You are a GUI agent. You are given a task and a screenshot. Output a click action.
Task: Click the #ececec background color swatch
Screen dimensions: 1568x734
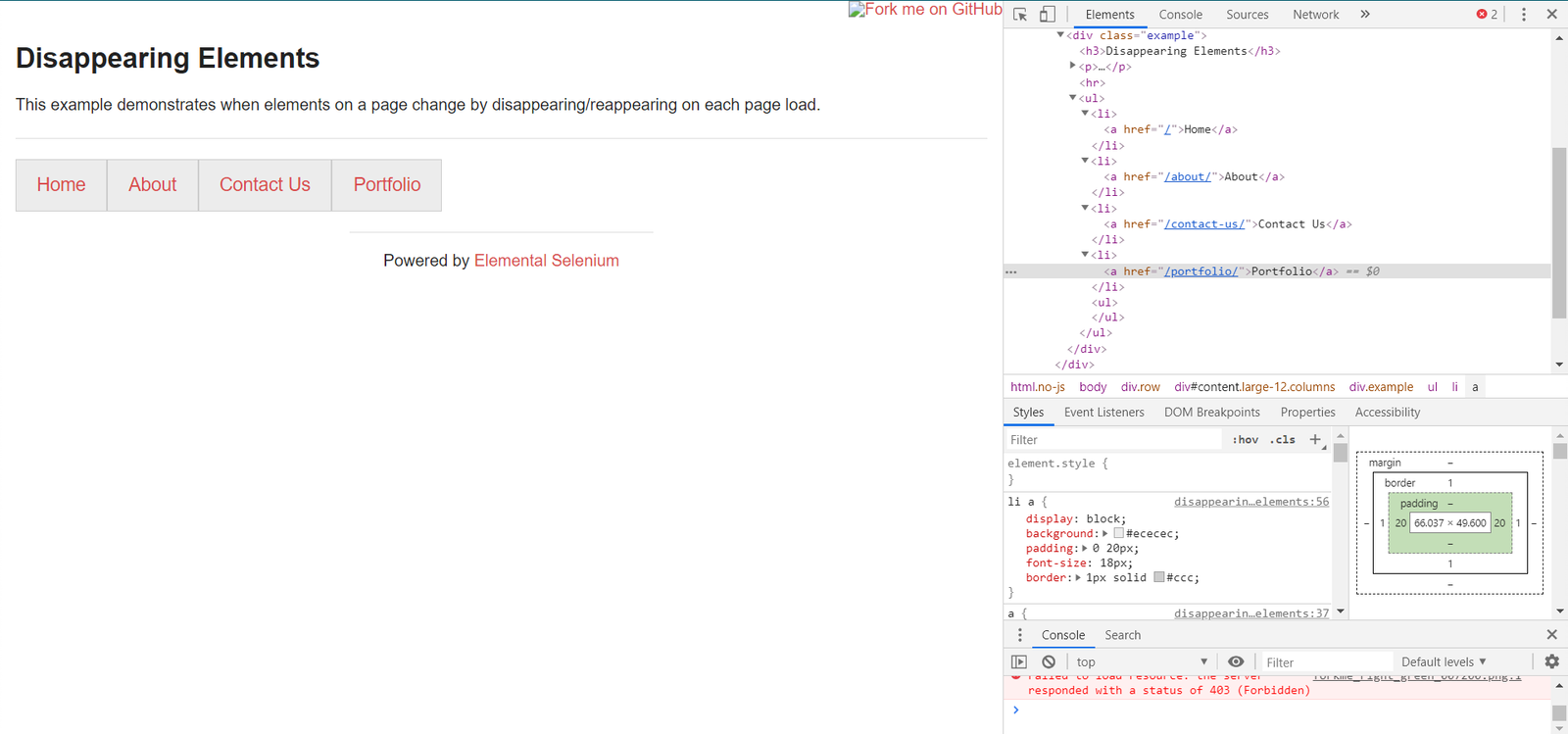1119,534
